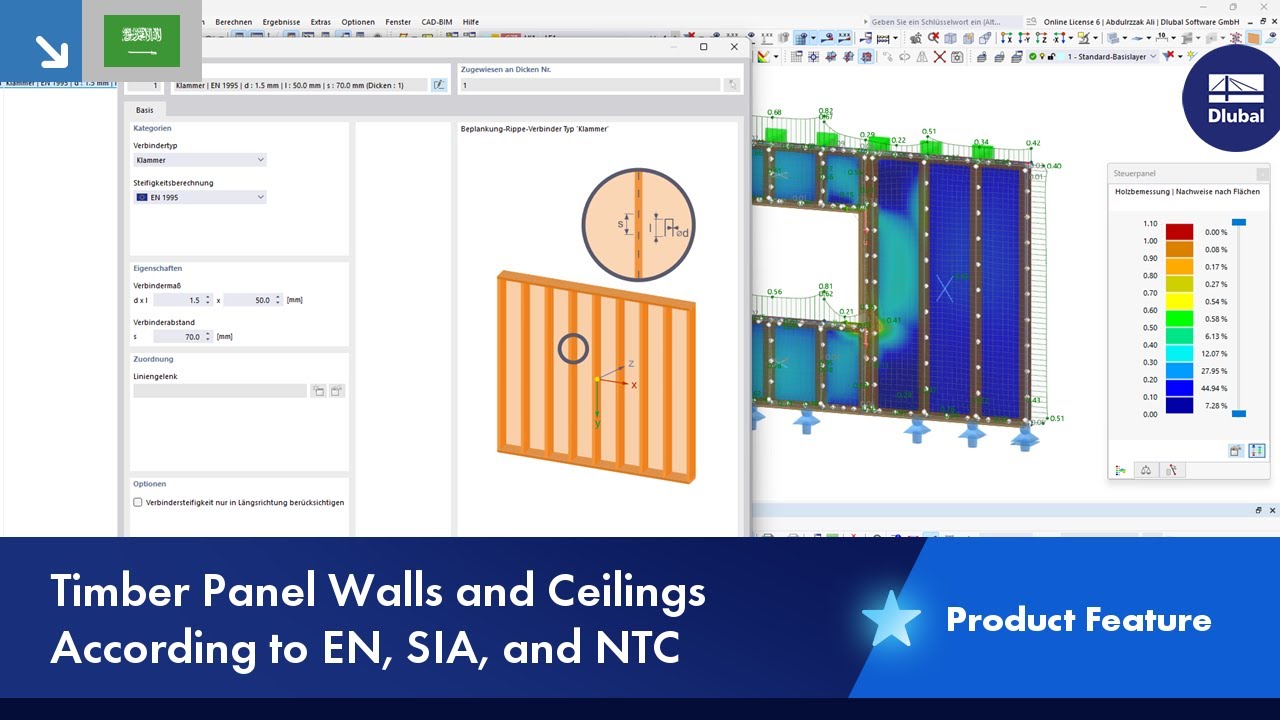Click the red 1.10 color swatch in Steuerpanel
1280x720 pixels.
[1179, 232]
